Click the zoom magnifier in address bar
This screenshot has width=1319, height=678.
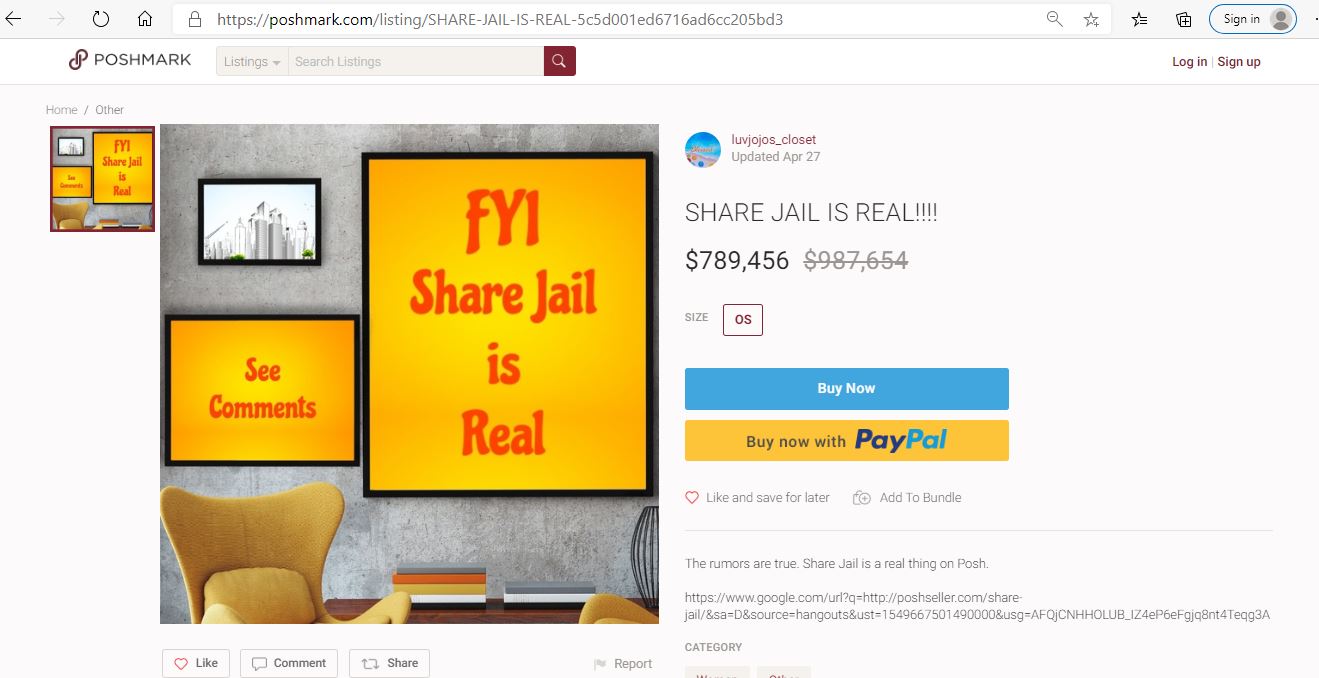coord(1054,19)
